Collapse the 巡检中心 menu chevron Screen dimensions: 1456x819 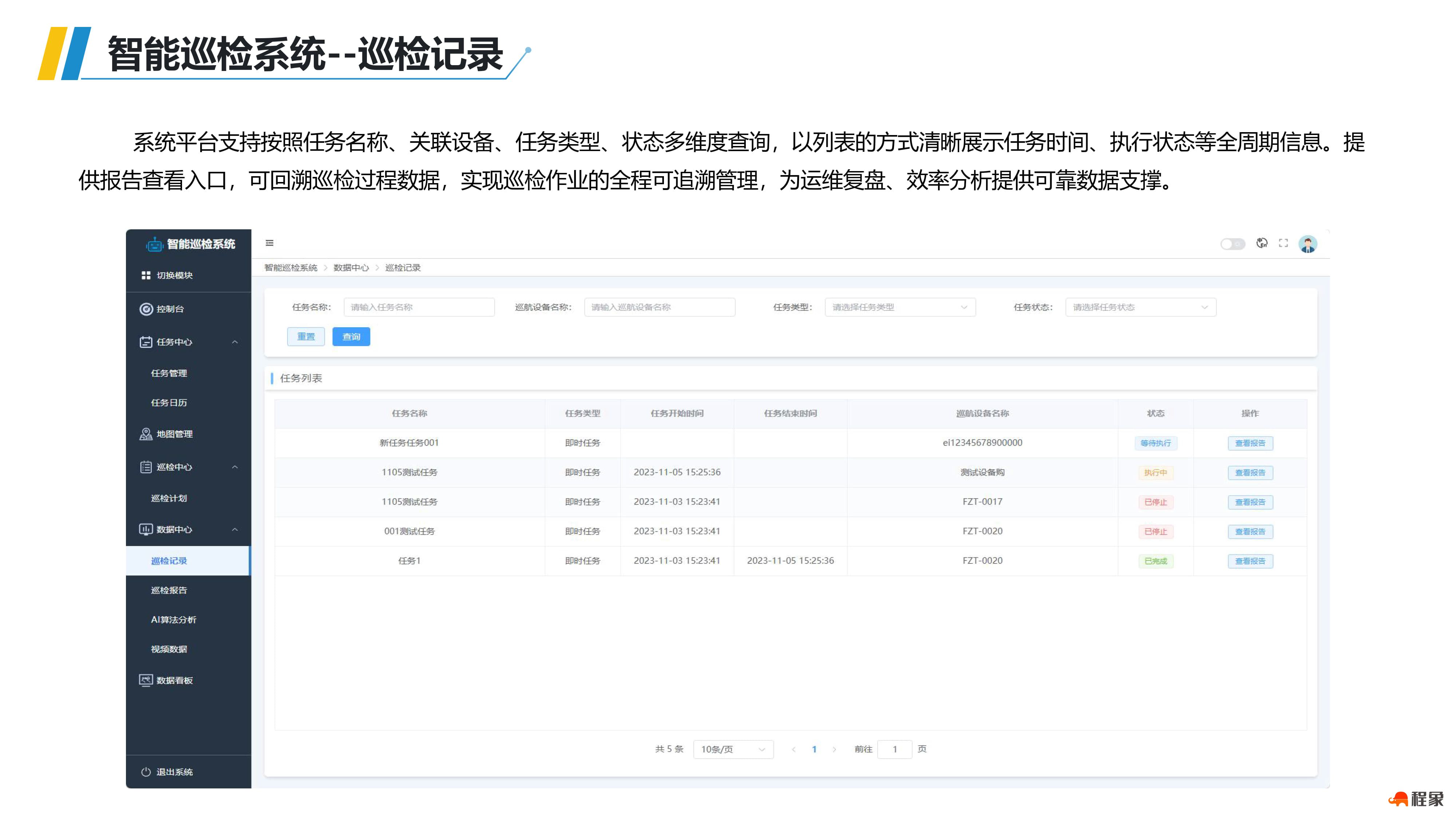(x=235, y=467)
